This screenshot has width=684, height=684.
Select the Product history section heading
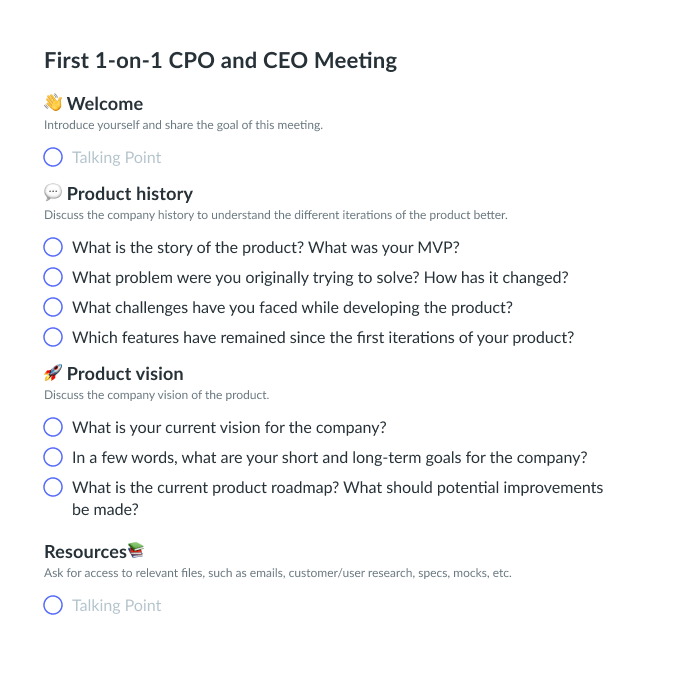point(130,193)
